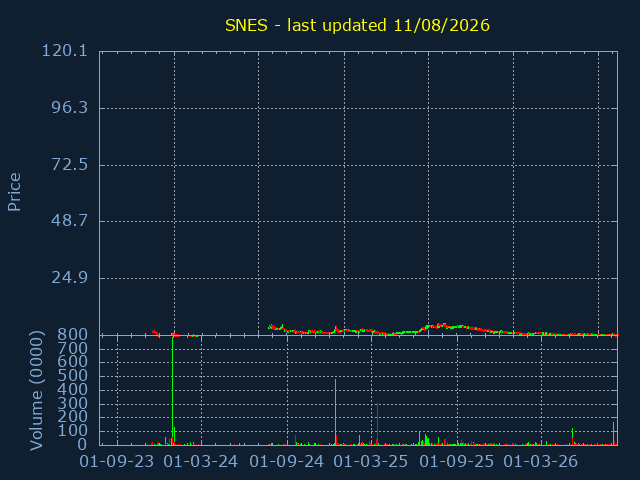Click the 700 volume axis label
The height and width of the screenshot is (480, 640).
73,348
